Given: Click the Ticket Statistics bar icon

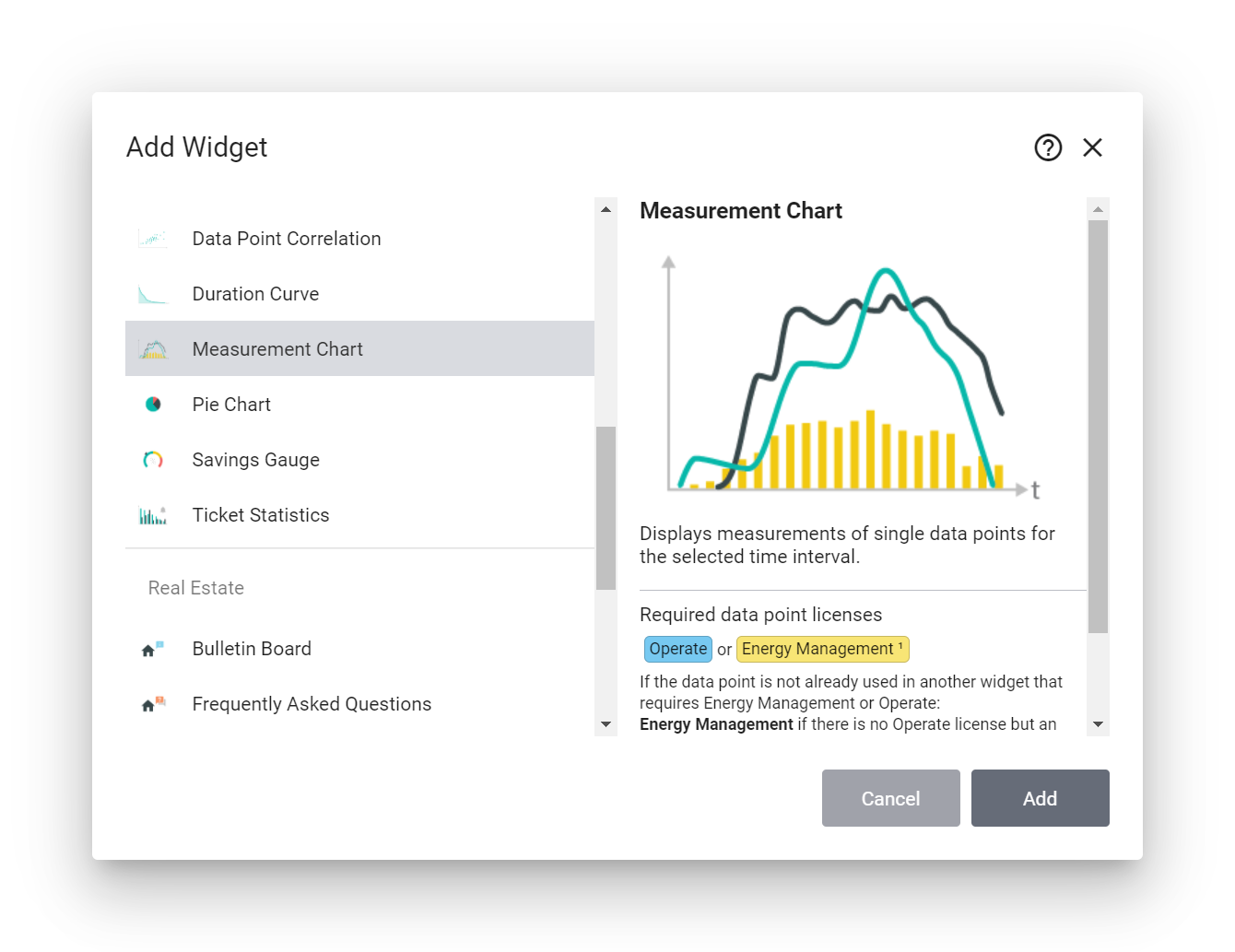Looking at the screenshot, I should coord(153,515).
